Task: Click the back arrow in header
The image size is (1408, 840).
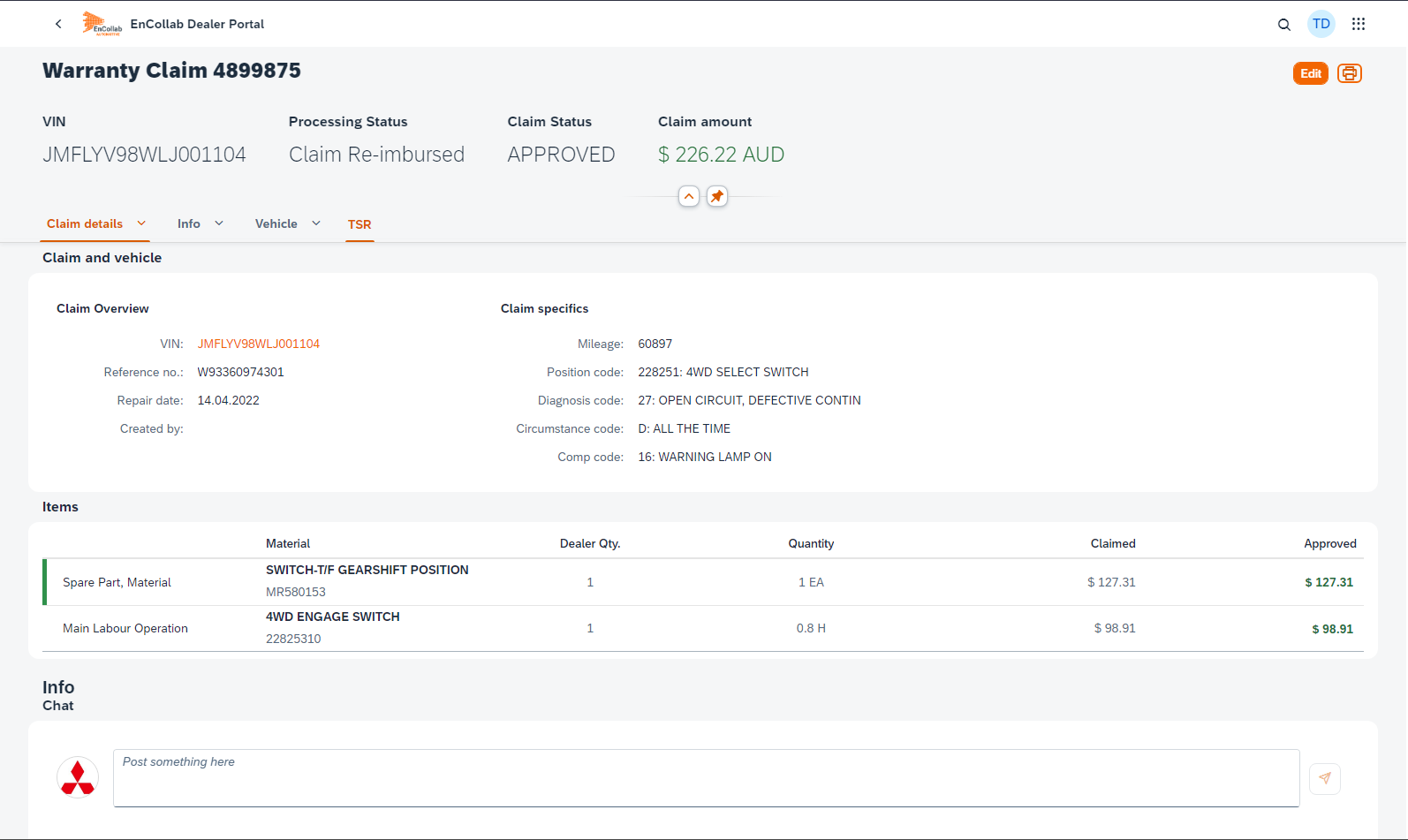Action: 58,24
